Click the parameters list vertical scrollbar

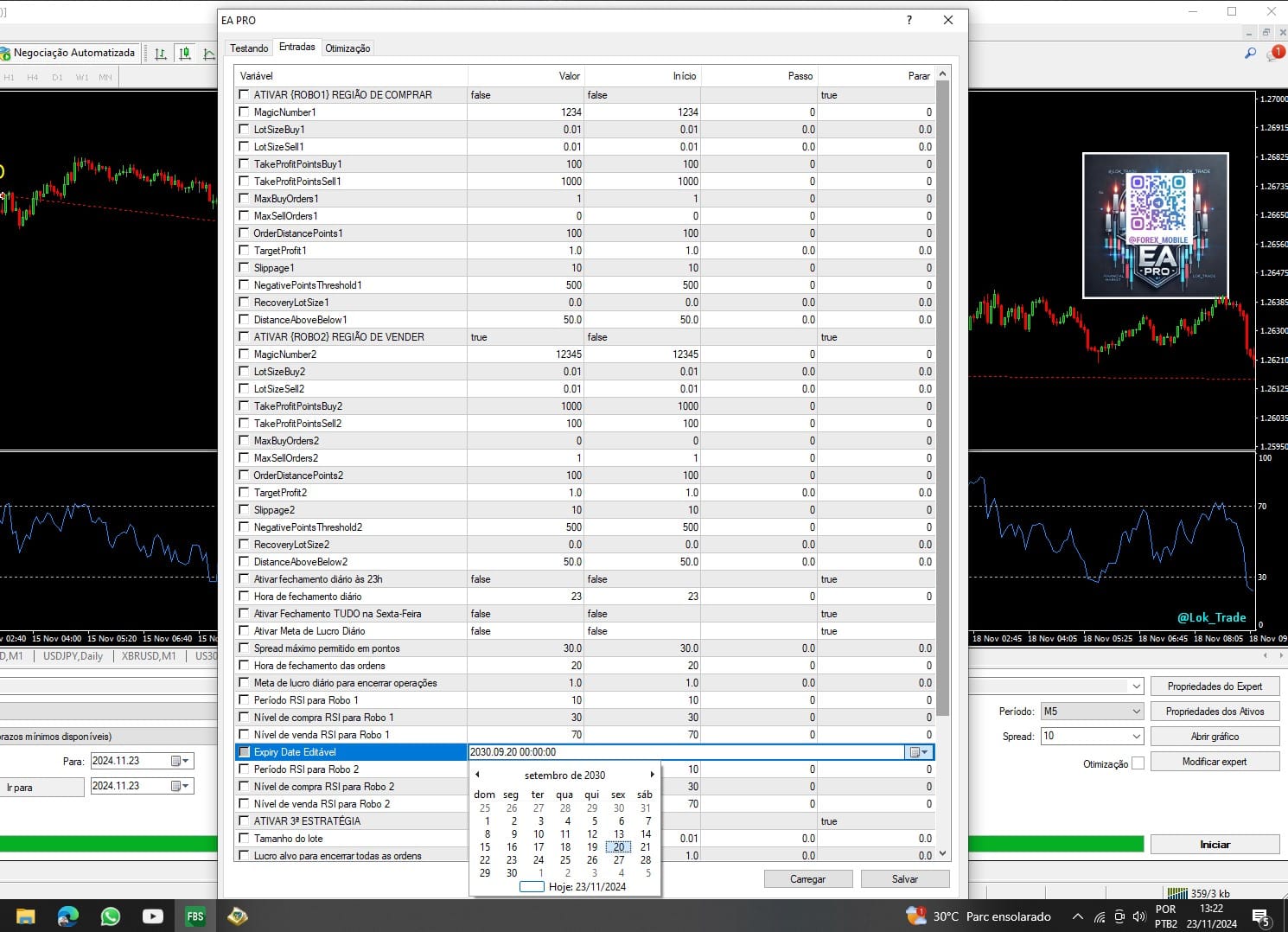[942, 398]
